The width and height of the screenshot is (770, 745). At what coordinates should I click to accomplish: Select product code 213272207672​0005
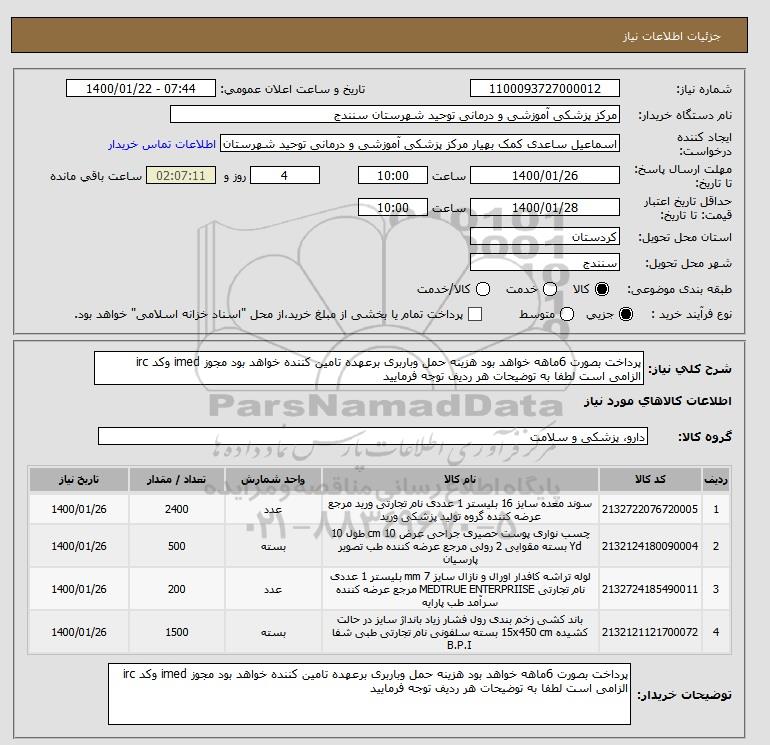point(650,509)
